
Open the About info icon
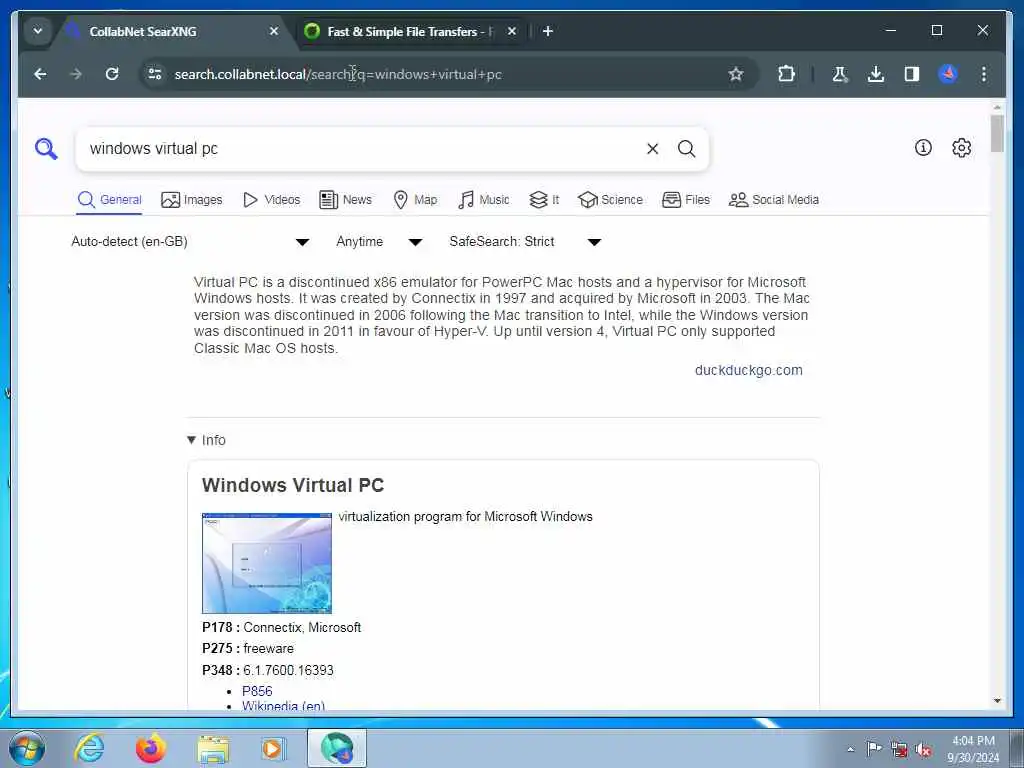tap(923, 148)
